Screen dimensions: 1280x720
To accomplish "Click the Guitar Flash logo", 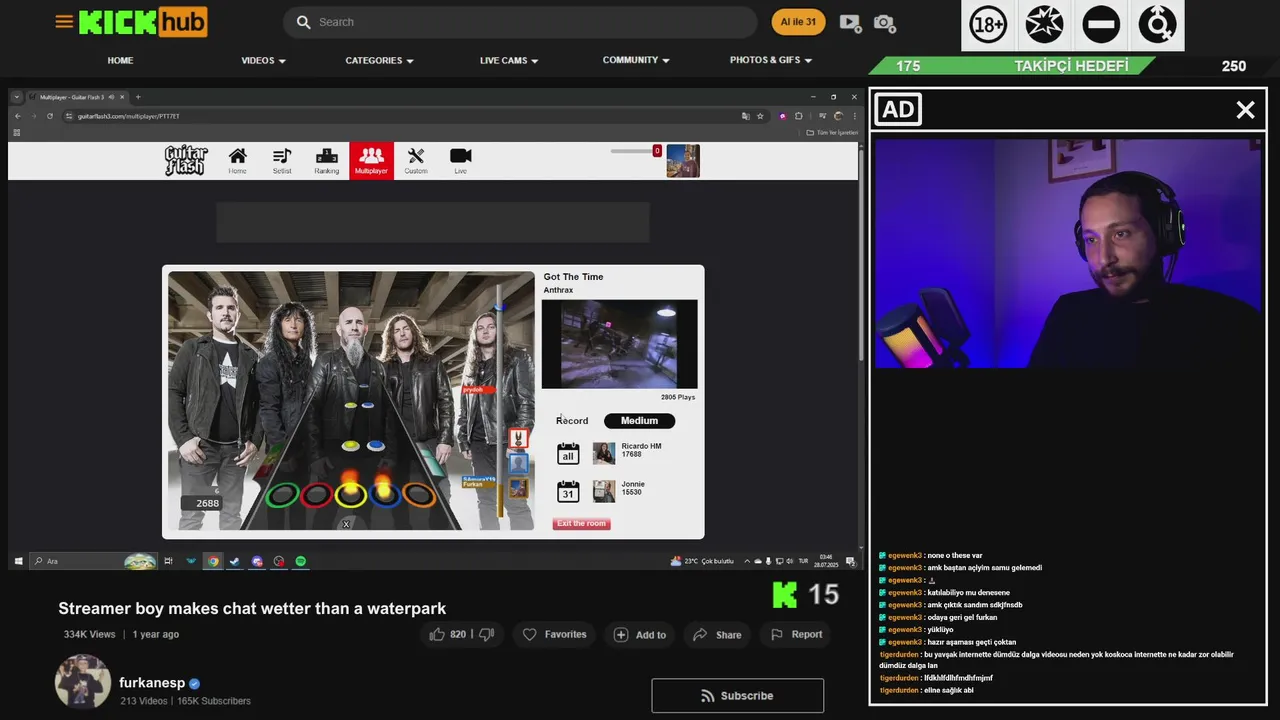I will pos(186,160).
